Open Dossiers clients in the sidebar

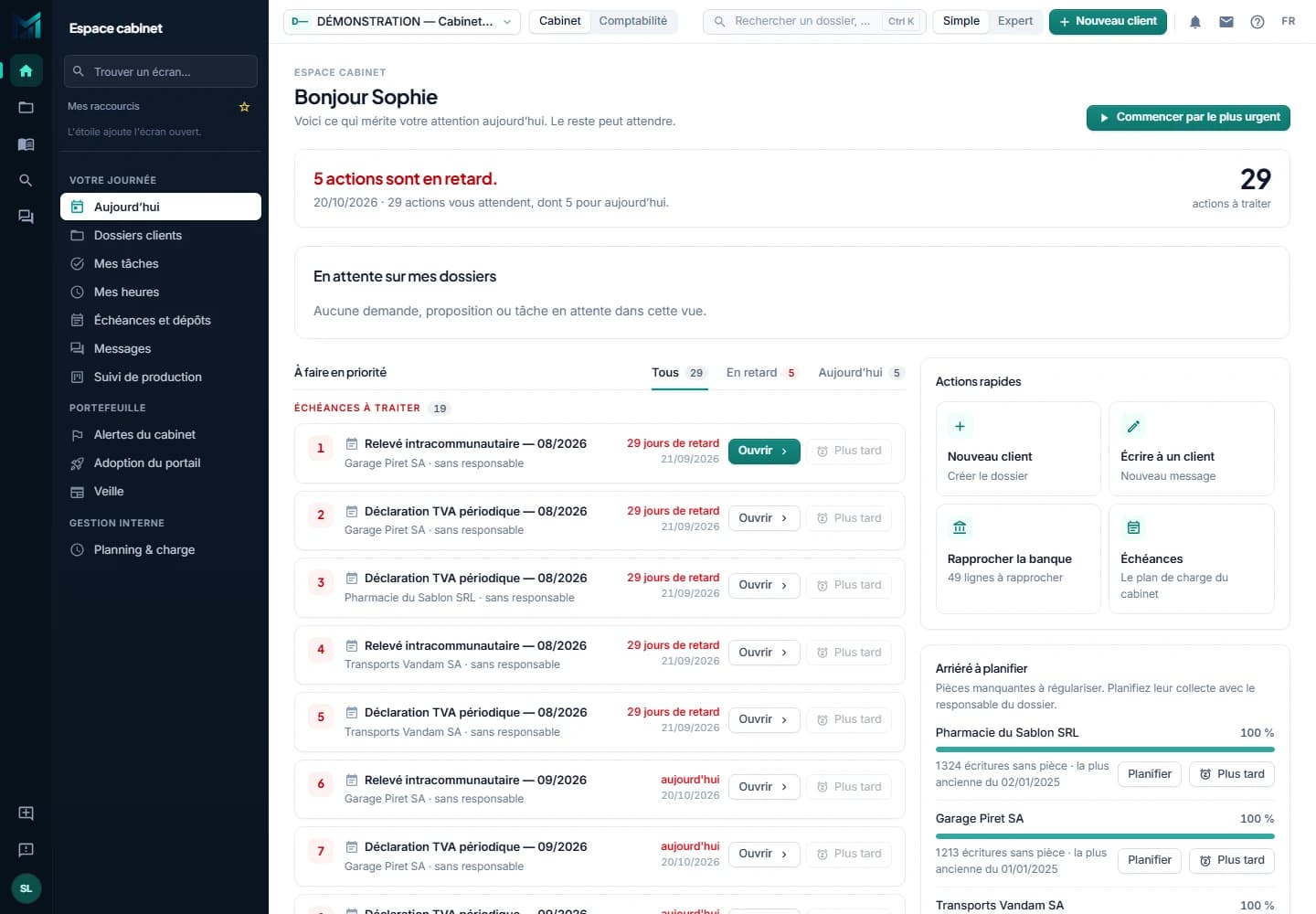(161, 235)
